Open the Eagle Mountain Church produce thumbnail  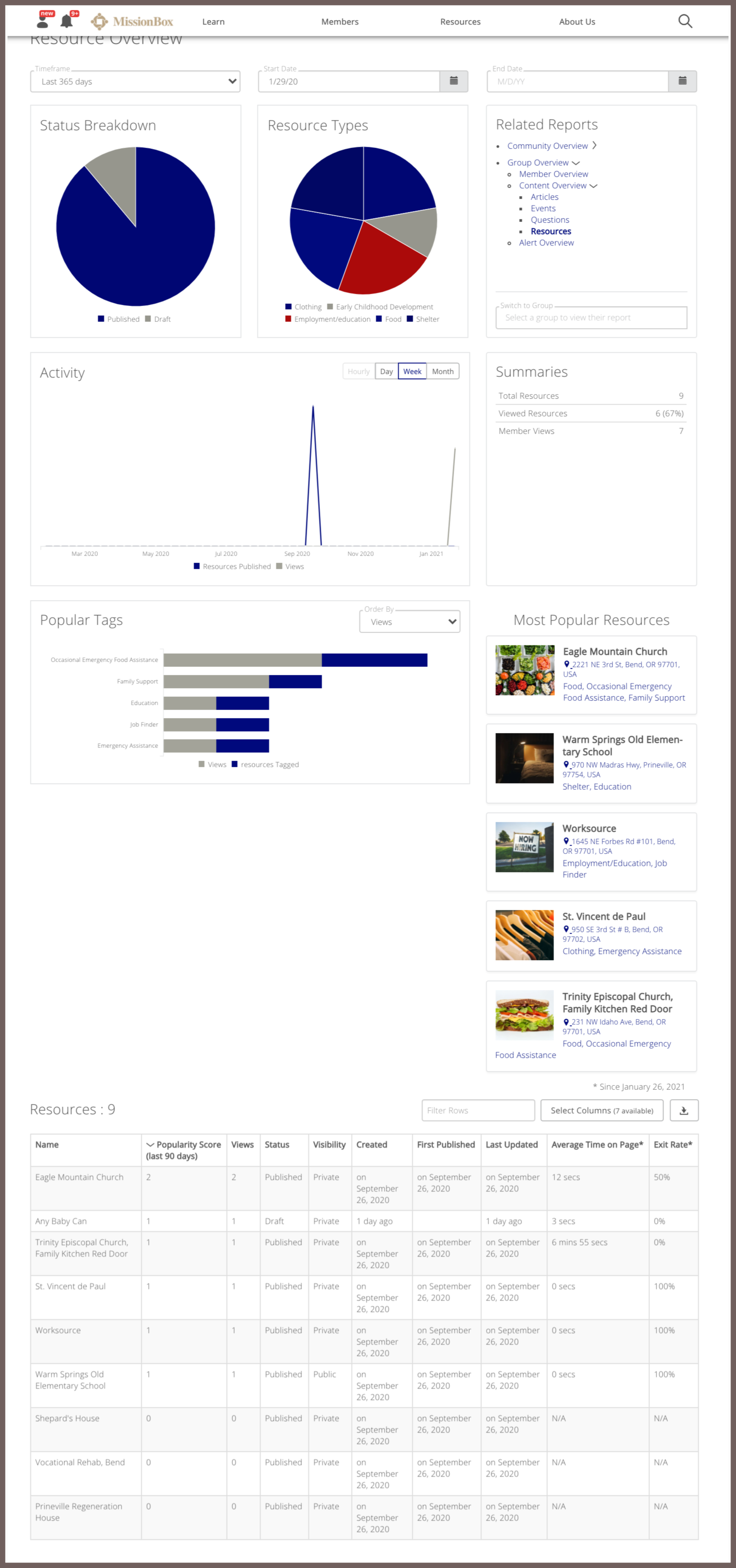click(x=525, y=670)
